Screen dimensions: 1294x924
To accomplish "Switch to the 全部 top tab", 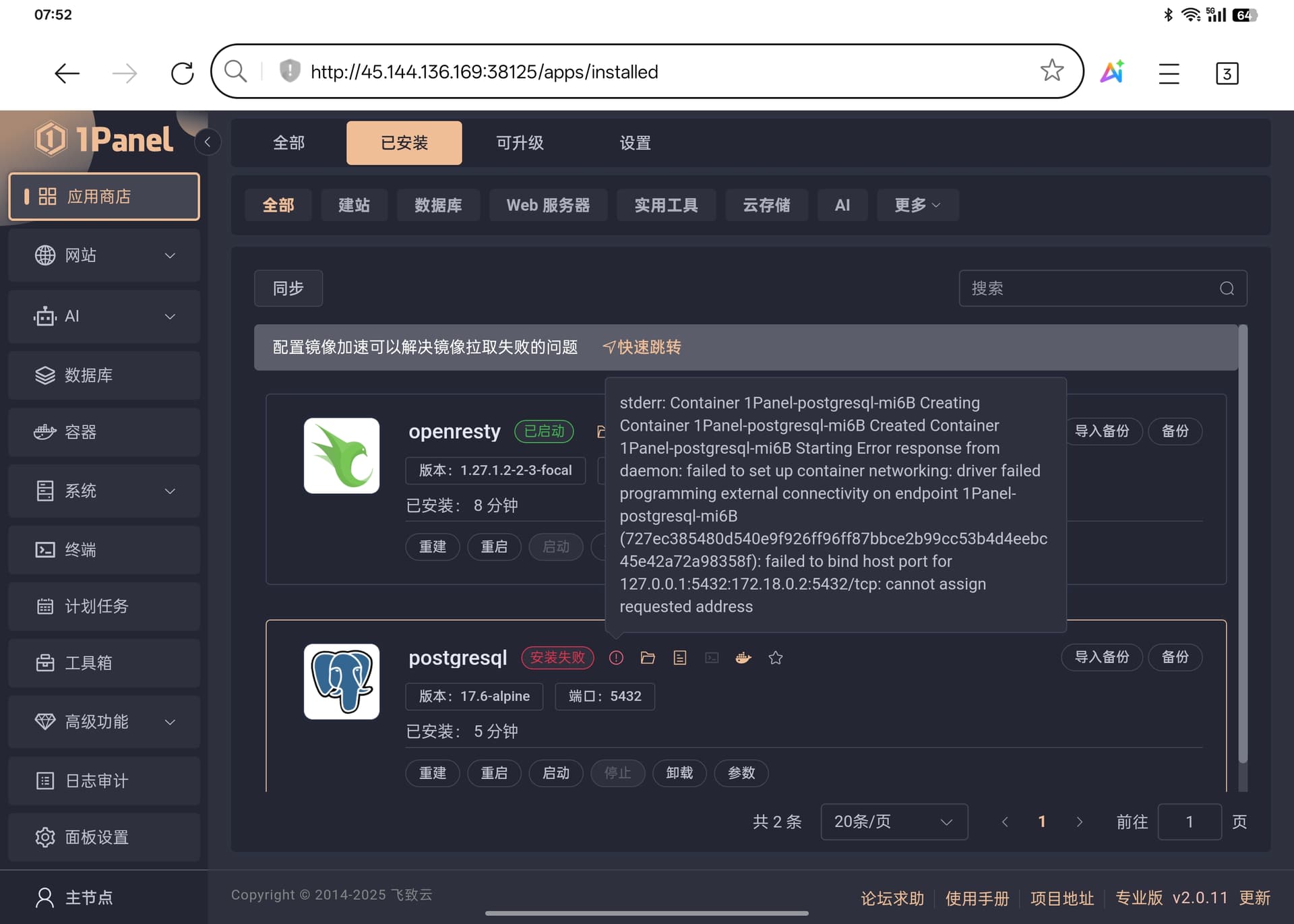I will pos(288,143).
